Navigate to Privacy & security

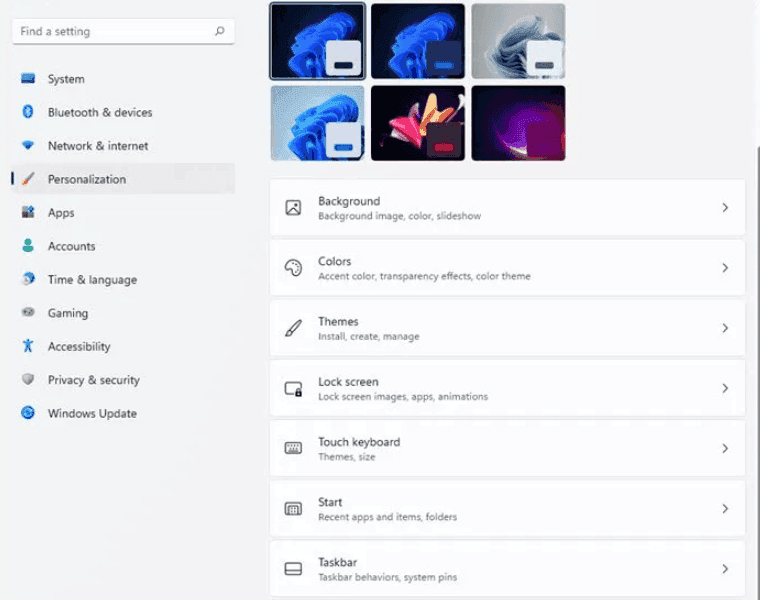[x=123, y=379]
